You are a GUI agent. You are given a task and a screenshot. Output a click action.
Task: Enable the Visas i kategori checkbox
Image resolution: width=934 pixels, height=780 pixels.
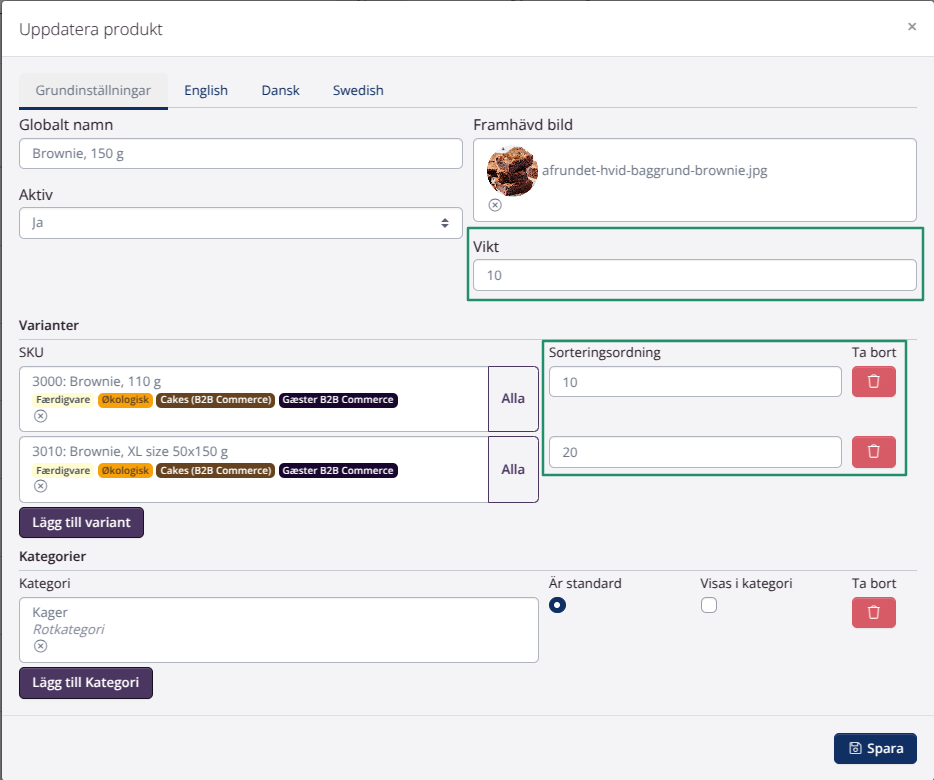[709, 605]
